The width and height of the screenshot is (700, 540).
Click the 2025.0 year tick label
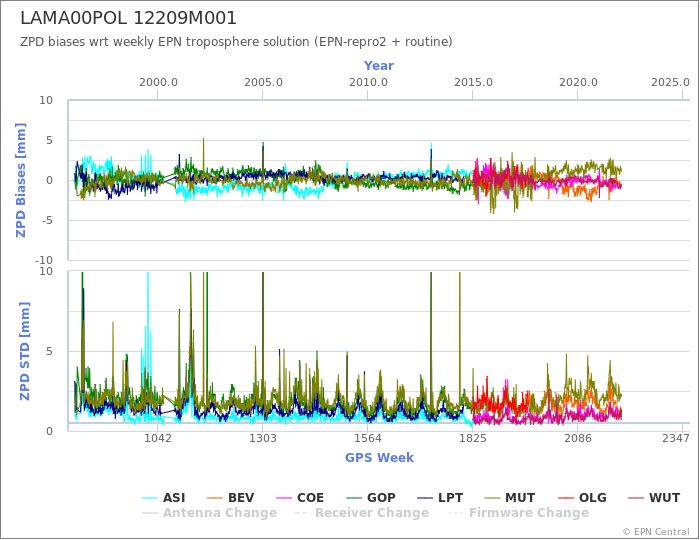670,83
